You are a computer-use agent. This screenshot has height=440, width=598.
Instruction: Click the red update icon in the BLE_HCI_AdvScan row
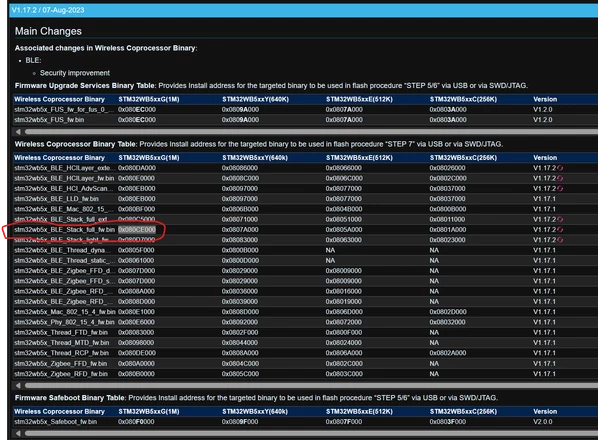click(x=560, y=188)
